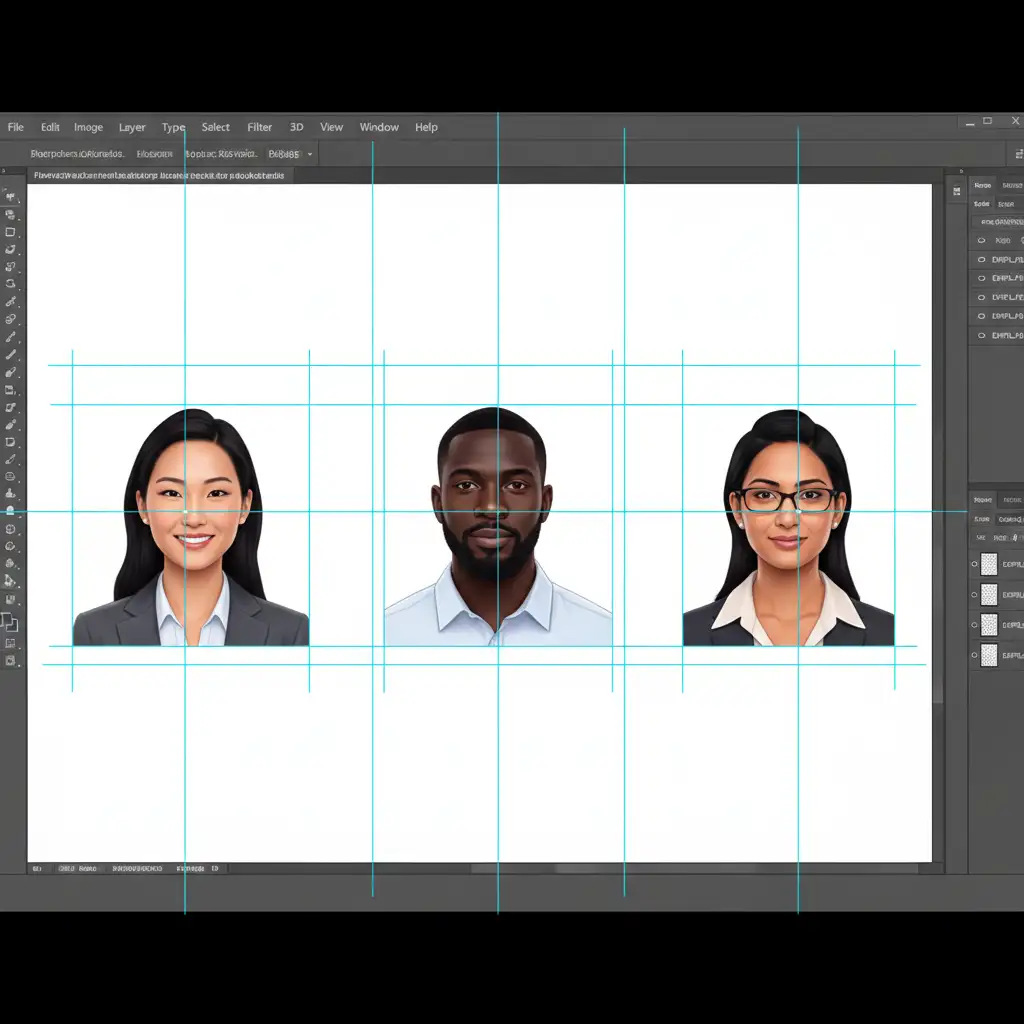
Task: Select the Move tool atop the toolbar
Action: [11, 197]
